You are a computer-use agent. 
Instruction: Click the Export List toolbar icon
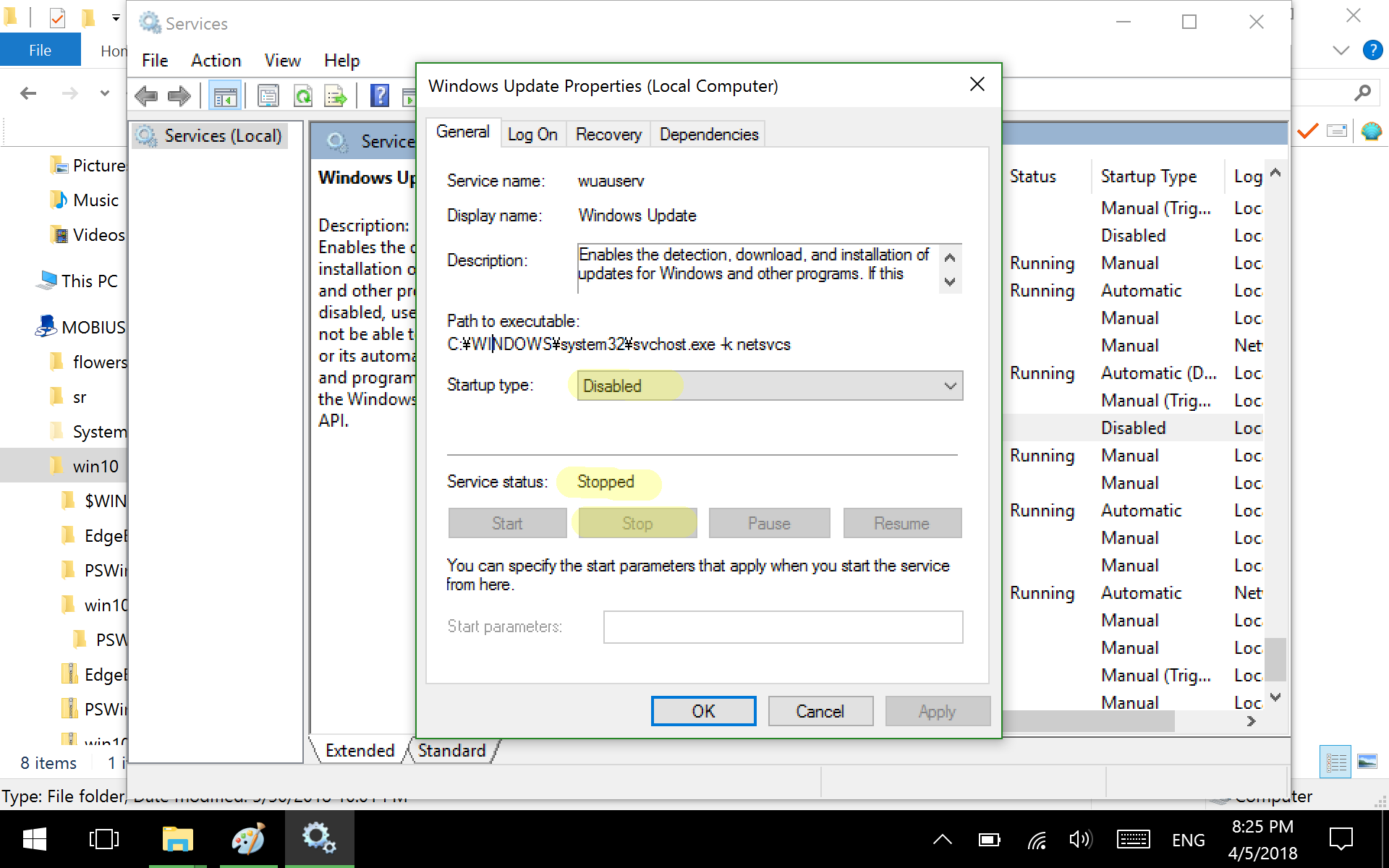click(x=335, y=95)
